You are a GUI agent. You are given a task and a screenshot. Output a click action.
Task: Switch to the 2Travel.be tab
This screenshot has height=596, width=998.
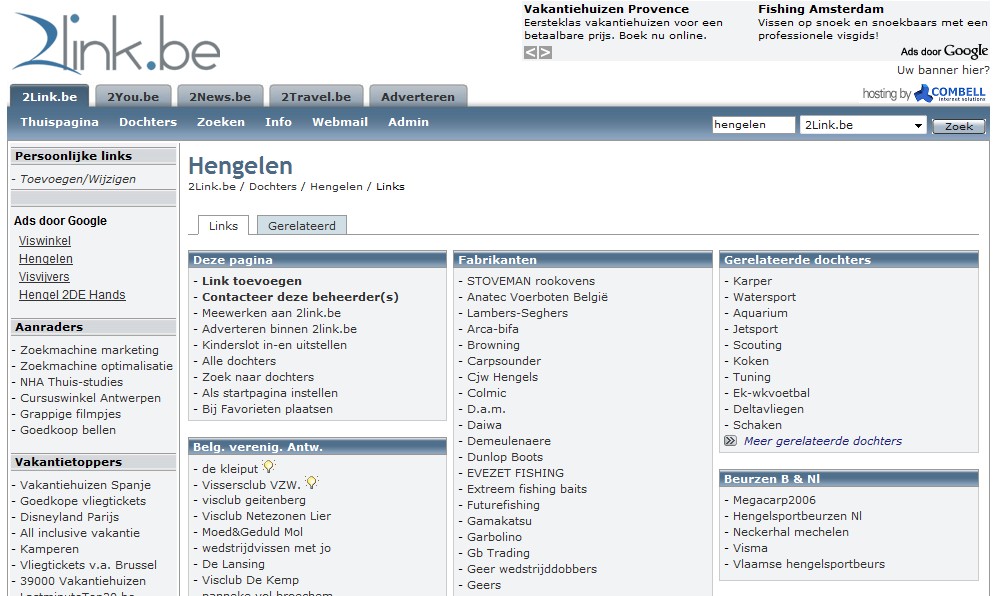tap(316, 96)
